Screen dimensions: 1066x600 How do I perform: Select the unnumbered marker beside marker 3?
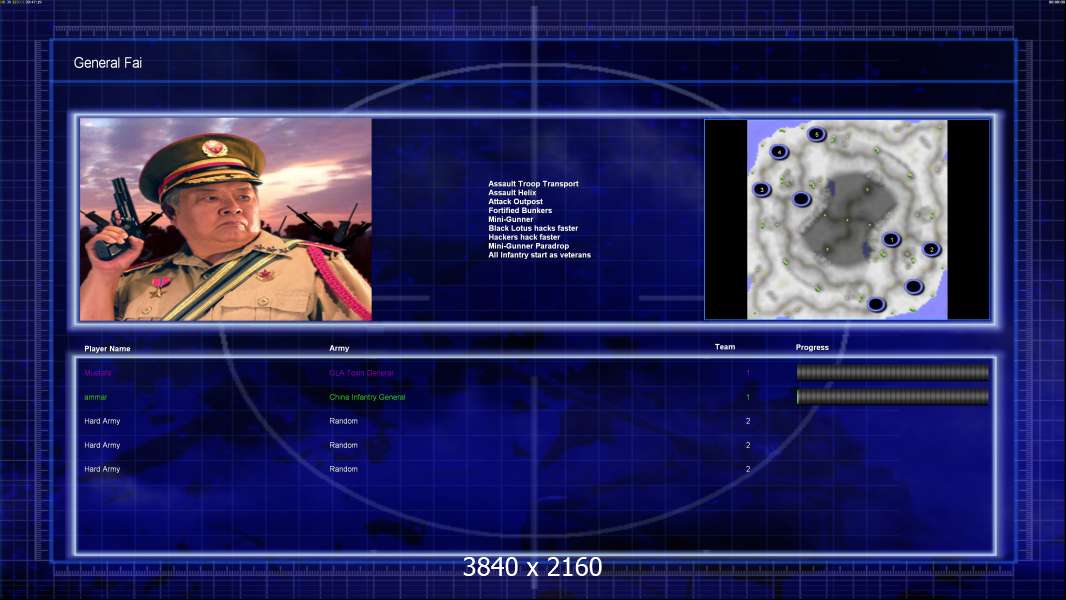point(802,199)
